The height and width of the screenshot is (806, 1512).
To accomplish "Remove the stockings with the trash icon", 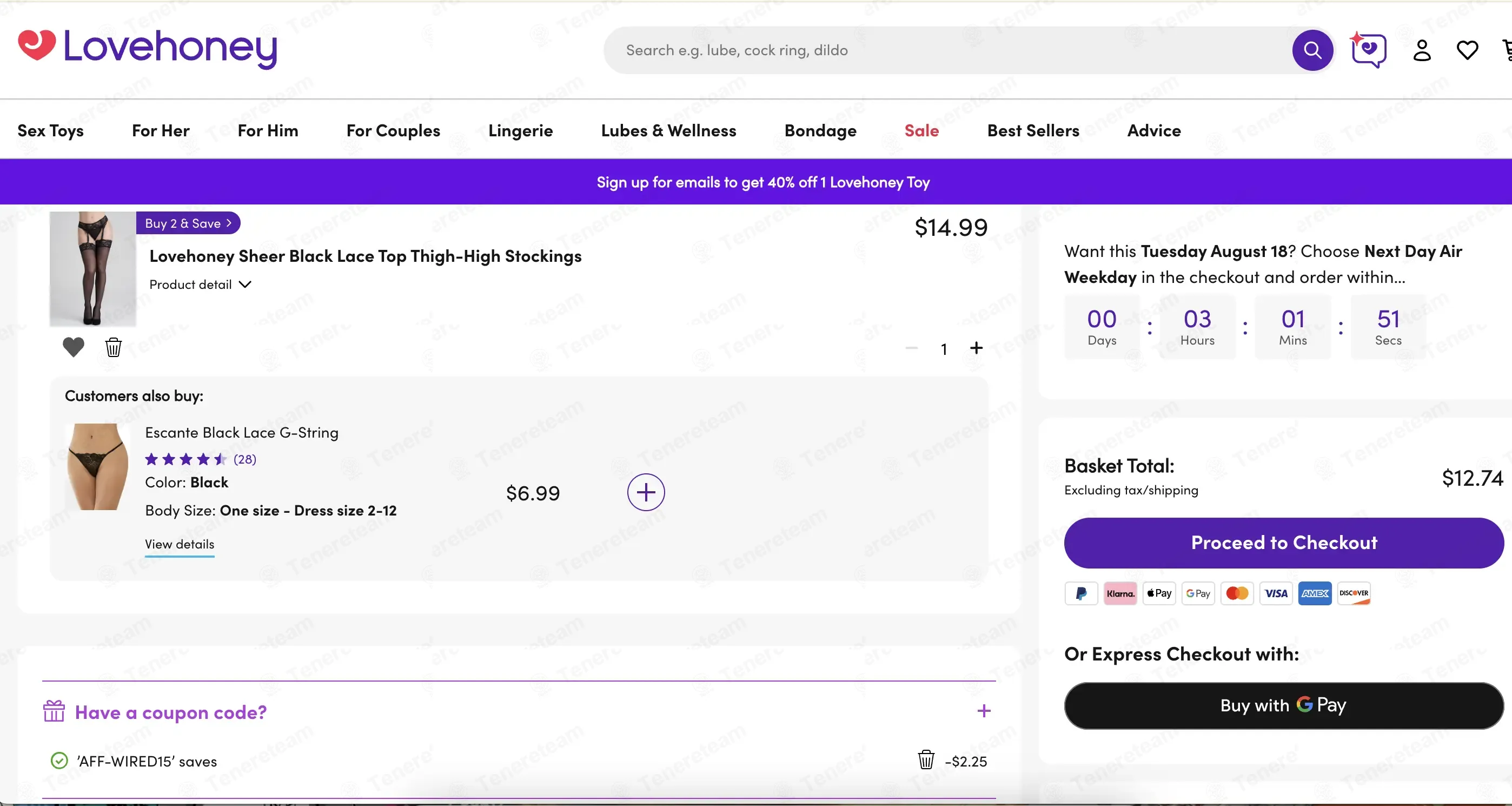I will pos(113,347).
